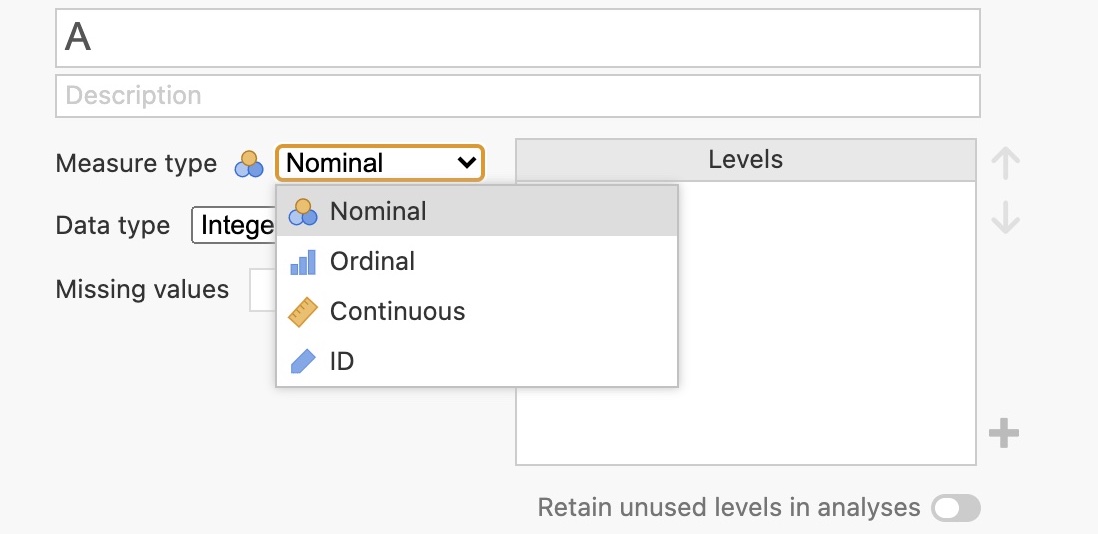Click the Levels column header
The width and height of the screenshot is (1098, 534).
(x=745, y=160)
